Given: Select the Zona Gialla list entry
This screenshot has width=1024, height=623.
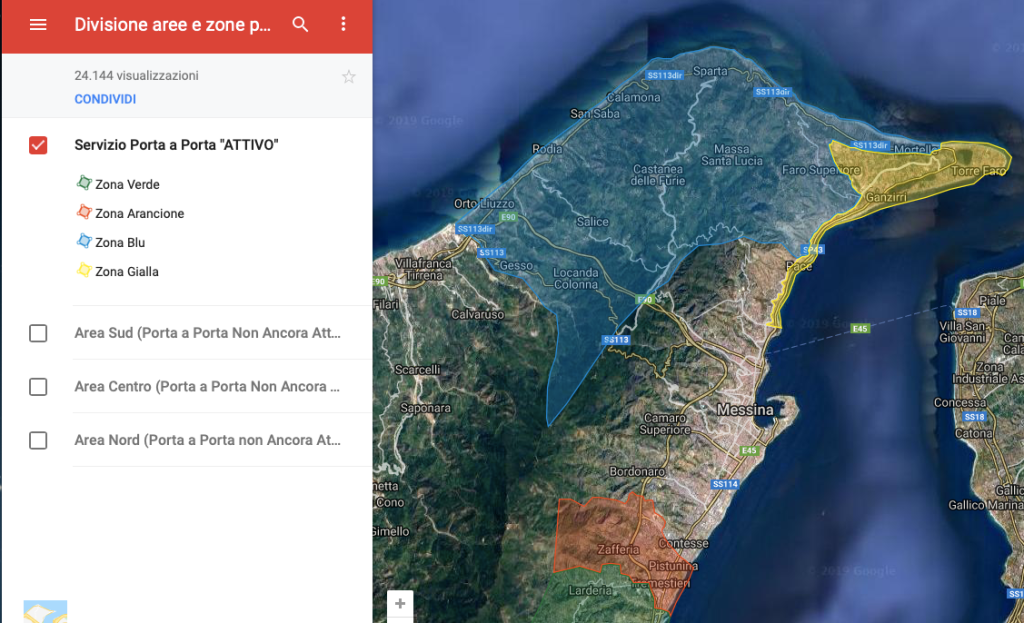Looking at the screenshot, I should 127,271.
